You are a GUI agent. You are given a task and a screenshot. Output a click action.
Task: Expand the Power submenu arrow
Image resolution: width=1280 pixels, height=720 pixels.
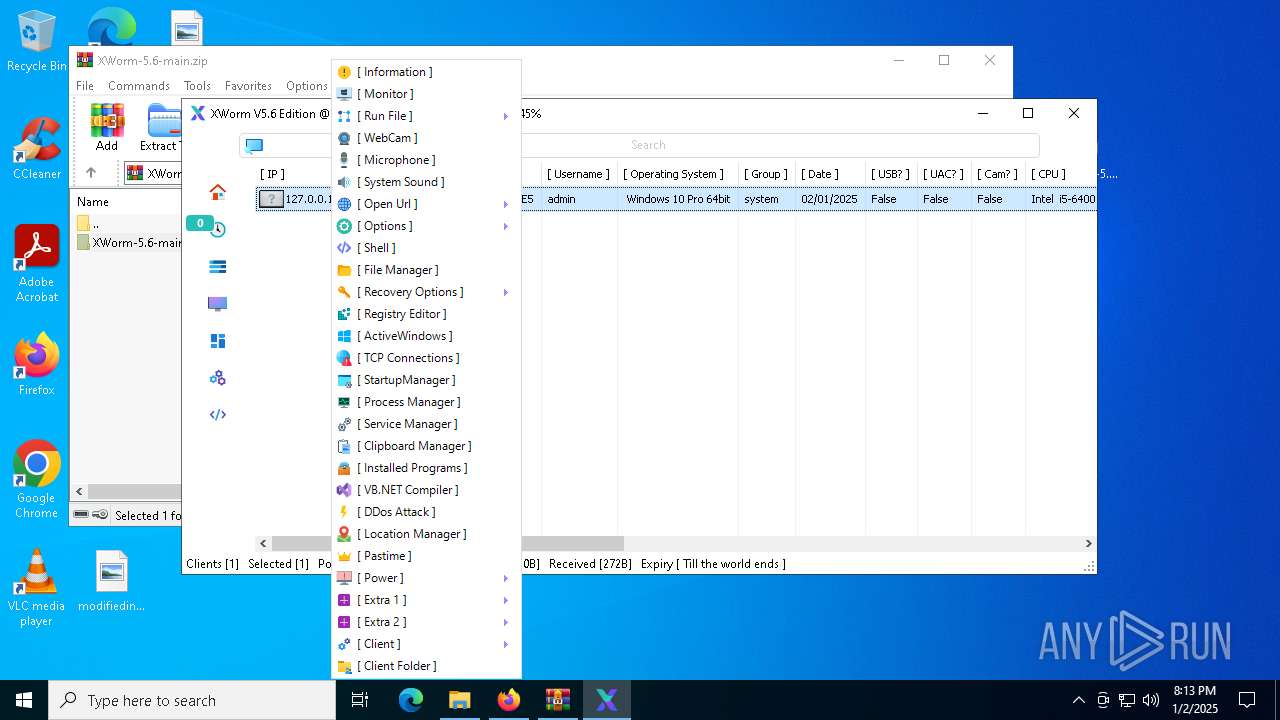pyautogui.click(x=506, y=578)
